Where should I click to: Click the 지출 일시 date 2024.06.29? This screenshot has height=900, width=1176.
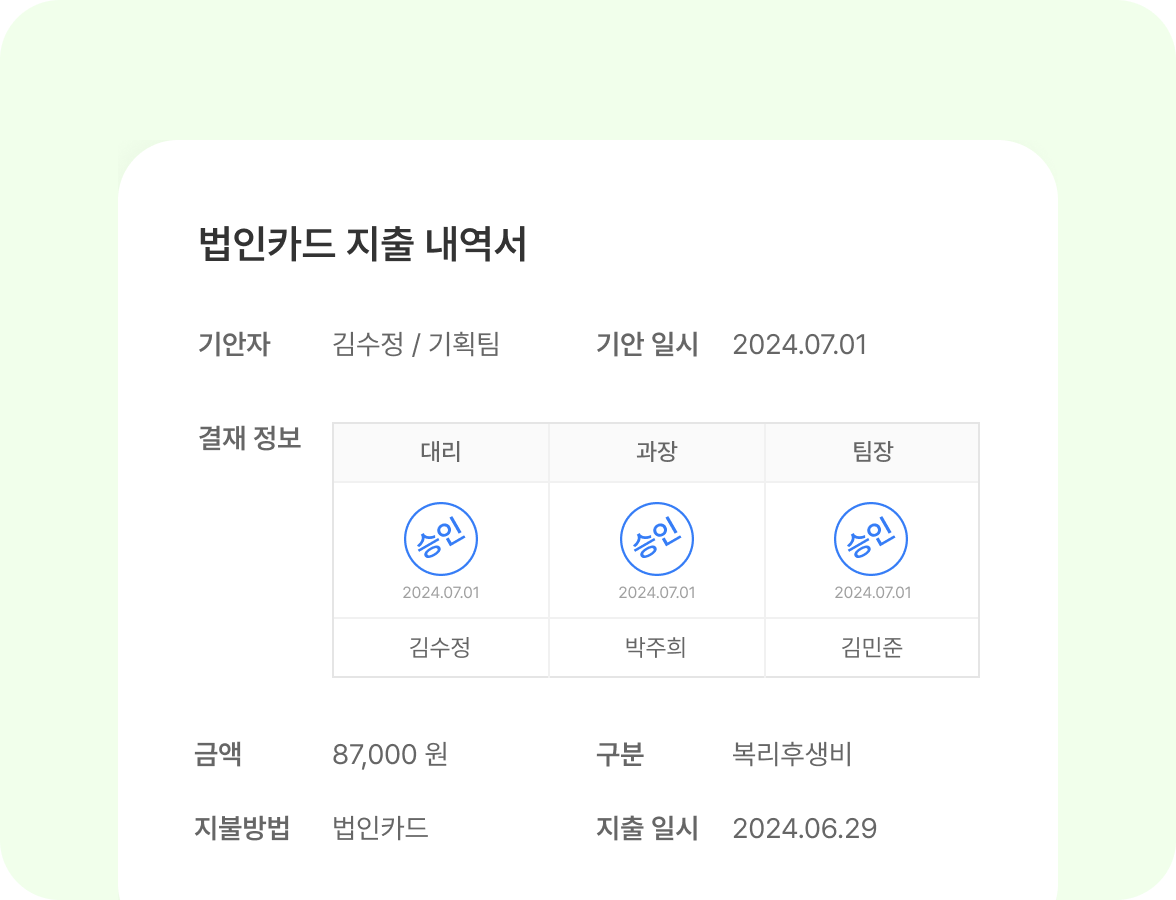(806, 828)
